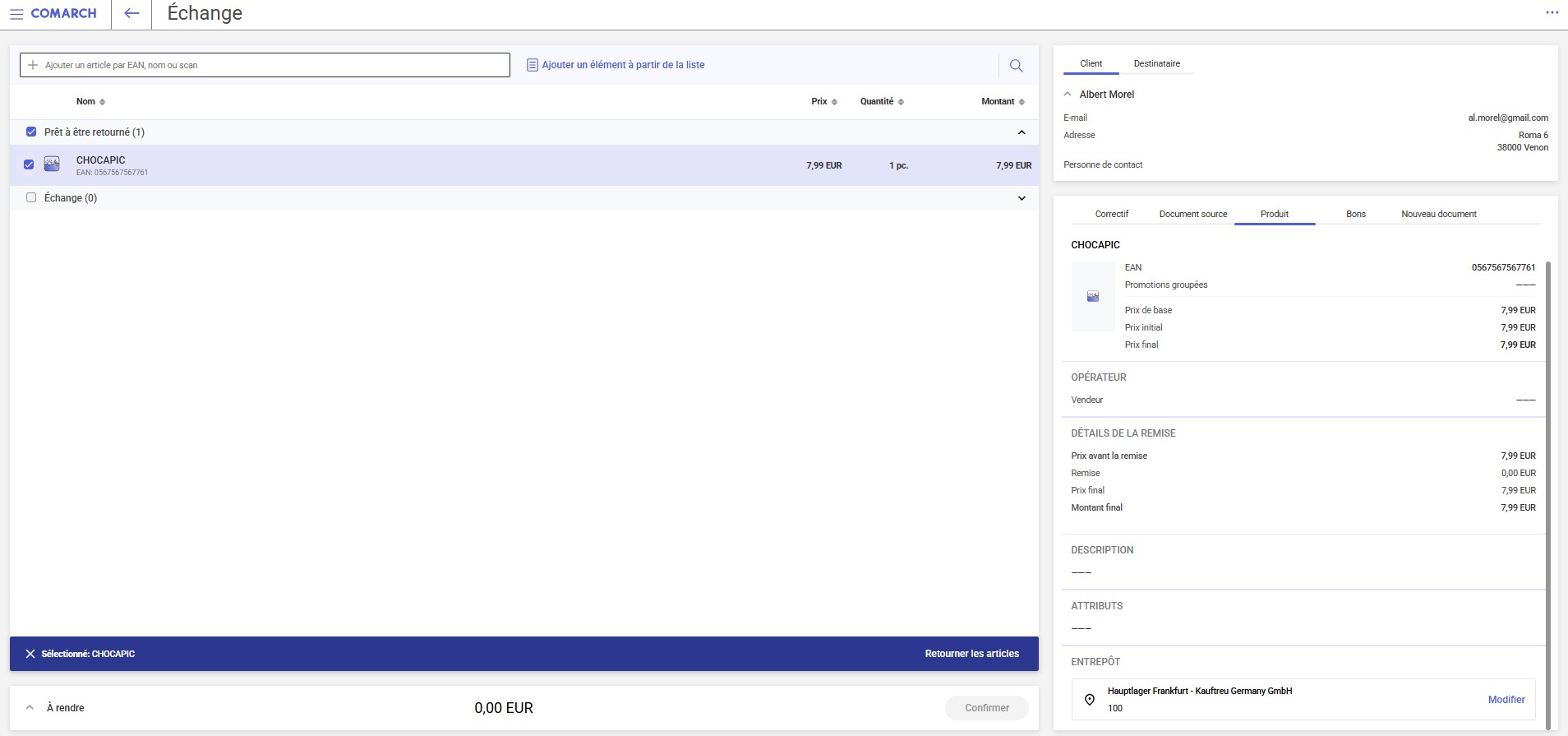The height and width of the screenshot is (736, 1568).
Task: Click 'Retourner les articles' button
Action: click(971, 654)
